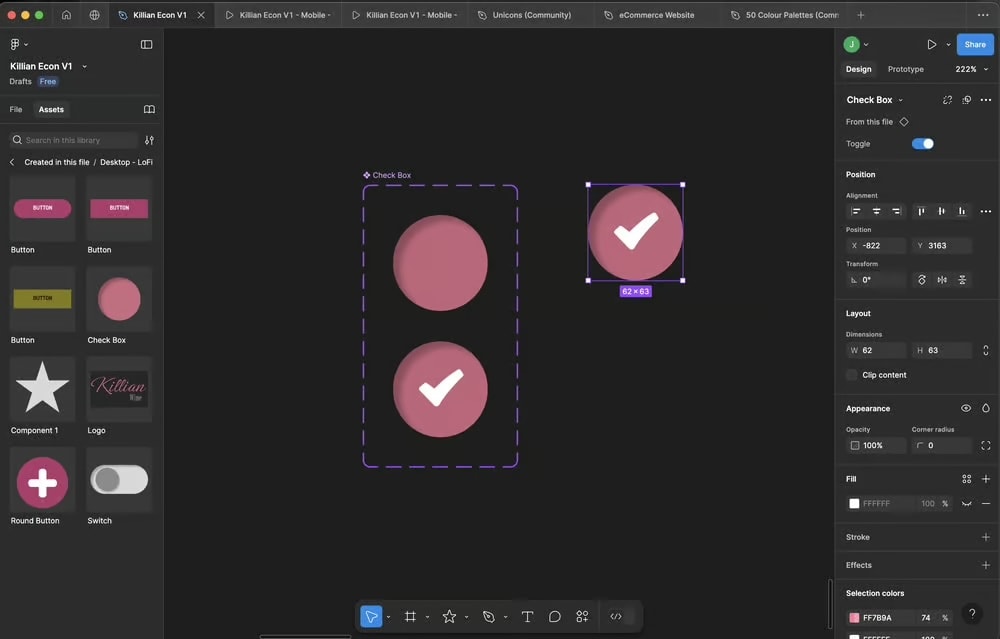Open the user avatar J dropdown
Viewport: 1000px width, 639px height.
pyautogui.click(x=856, y=44)
